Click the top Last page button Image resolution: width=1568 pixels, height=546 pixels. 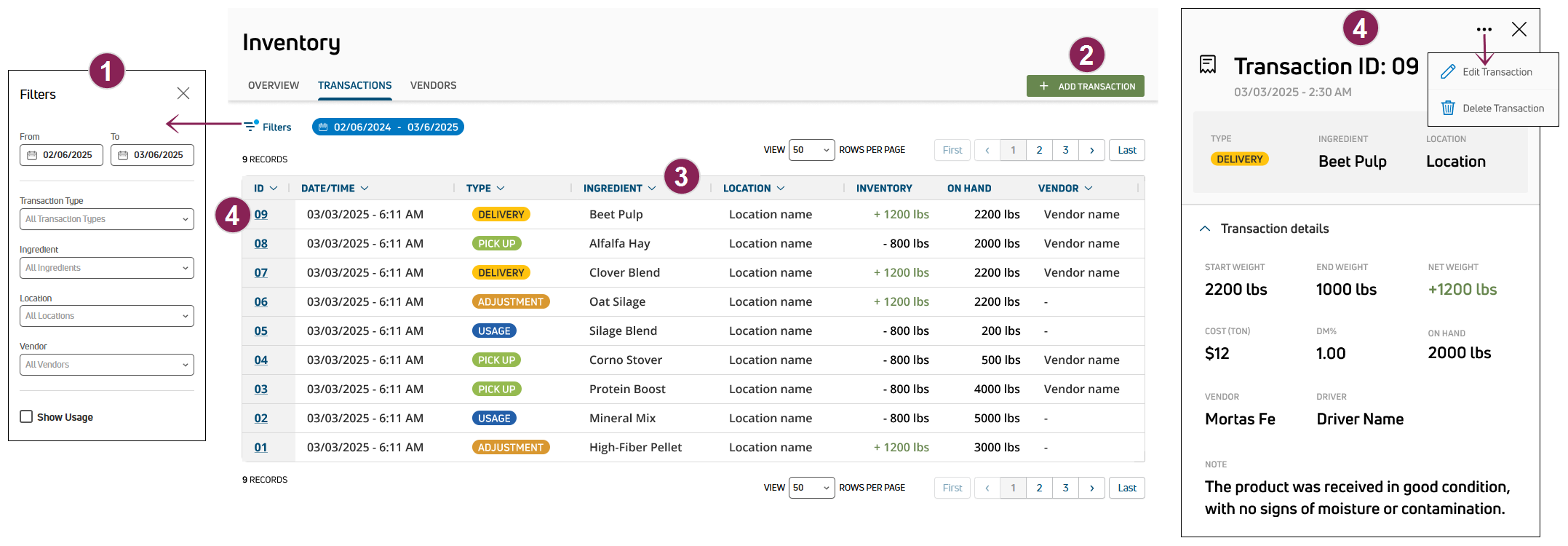(x=1126, y=150)
